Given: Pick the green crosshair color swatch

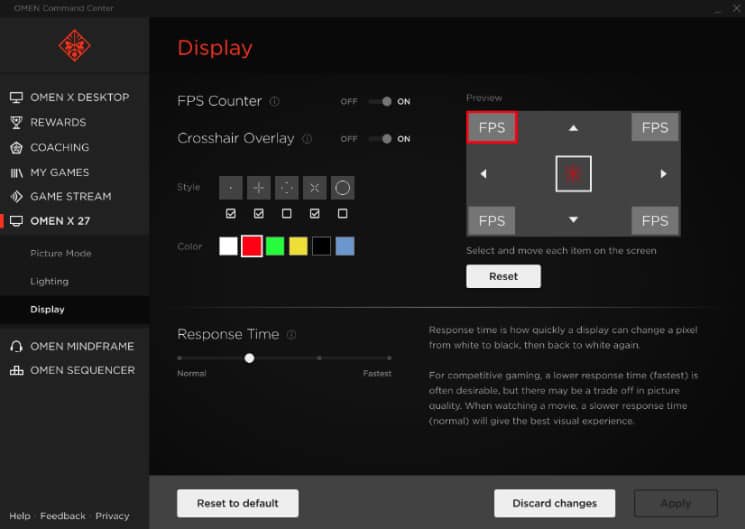Looking at the screenshot, I should [x=275, y=246].
